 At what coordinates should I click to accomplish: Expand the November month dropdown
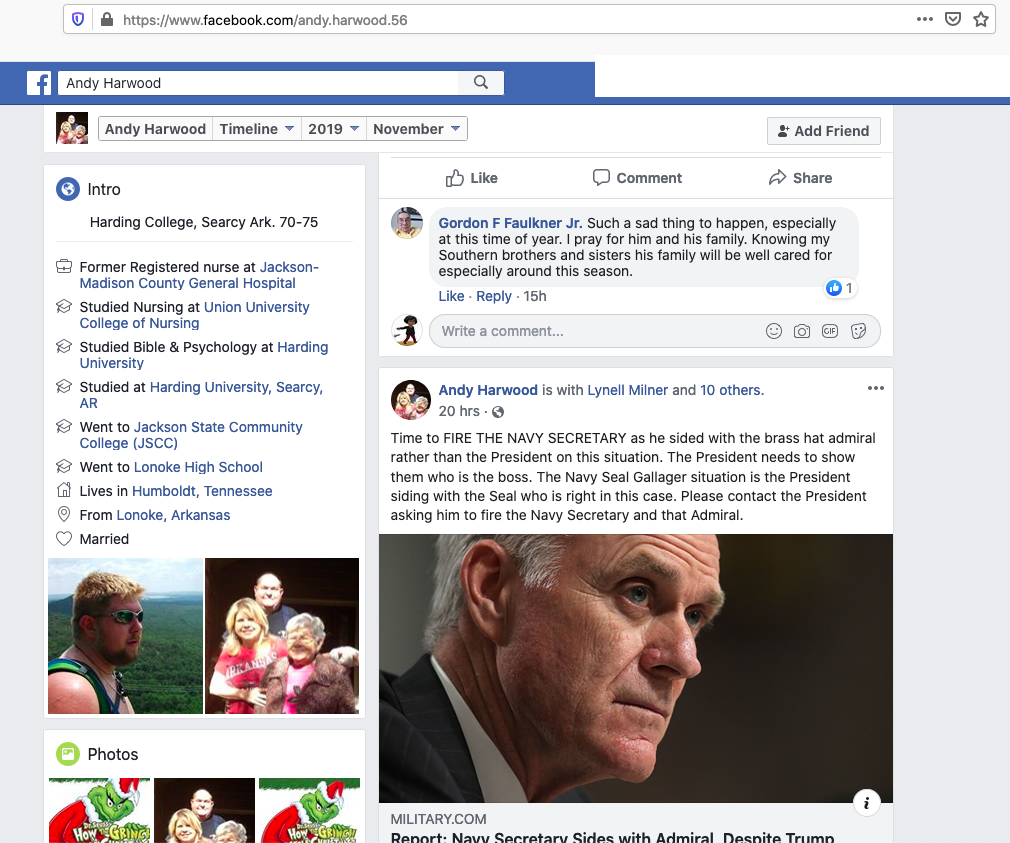pyautogui.click(x=416, y=129)
